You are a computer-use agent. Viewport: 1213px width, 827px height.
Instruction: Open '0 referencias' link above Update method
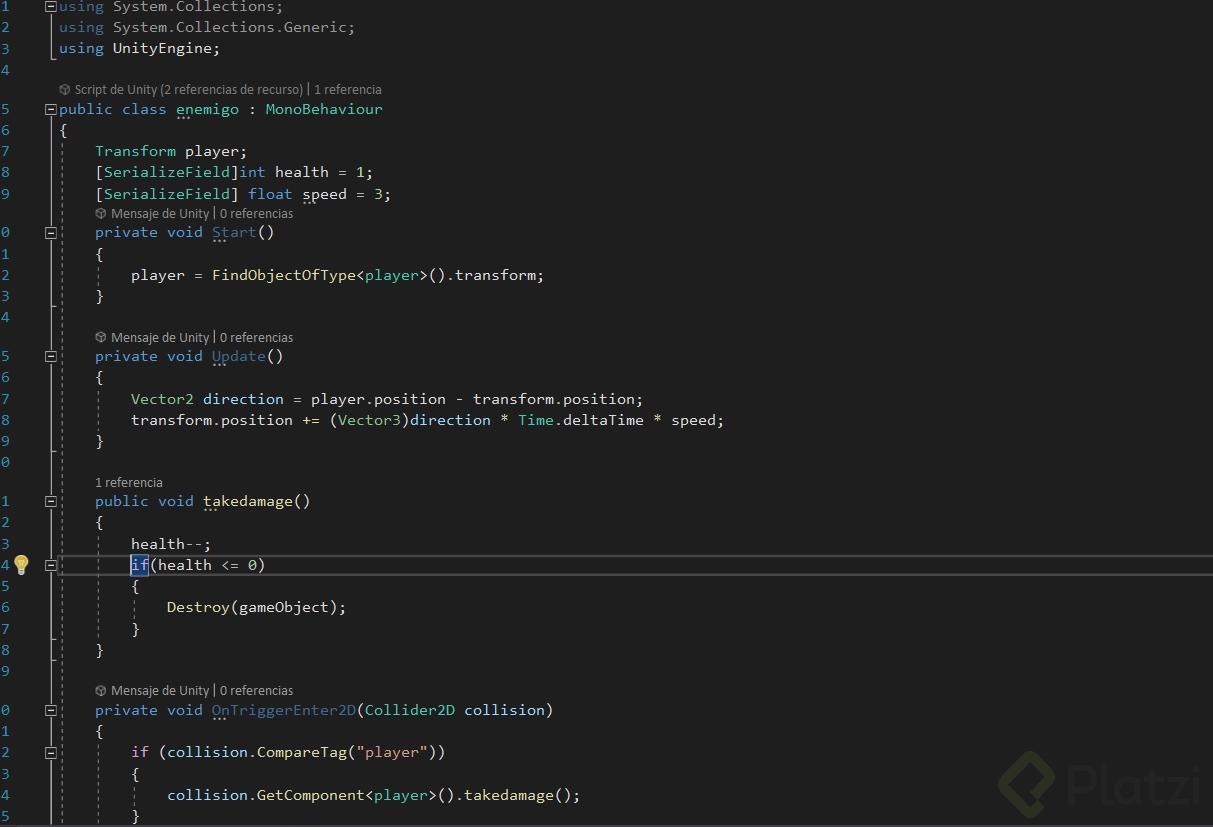[x=257, y=337]
